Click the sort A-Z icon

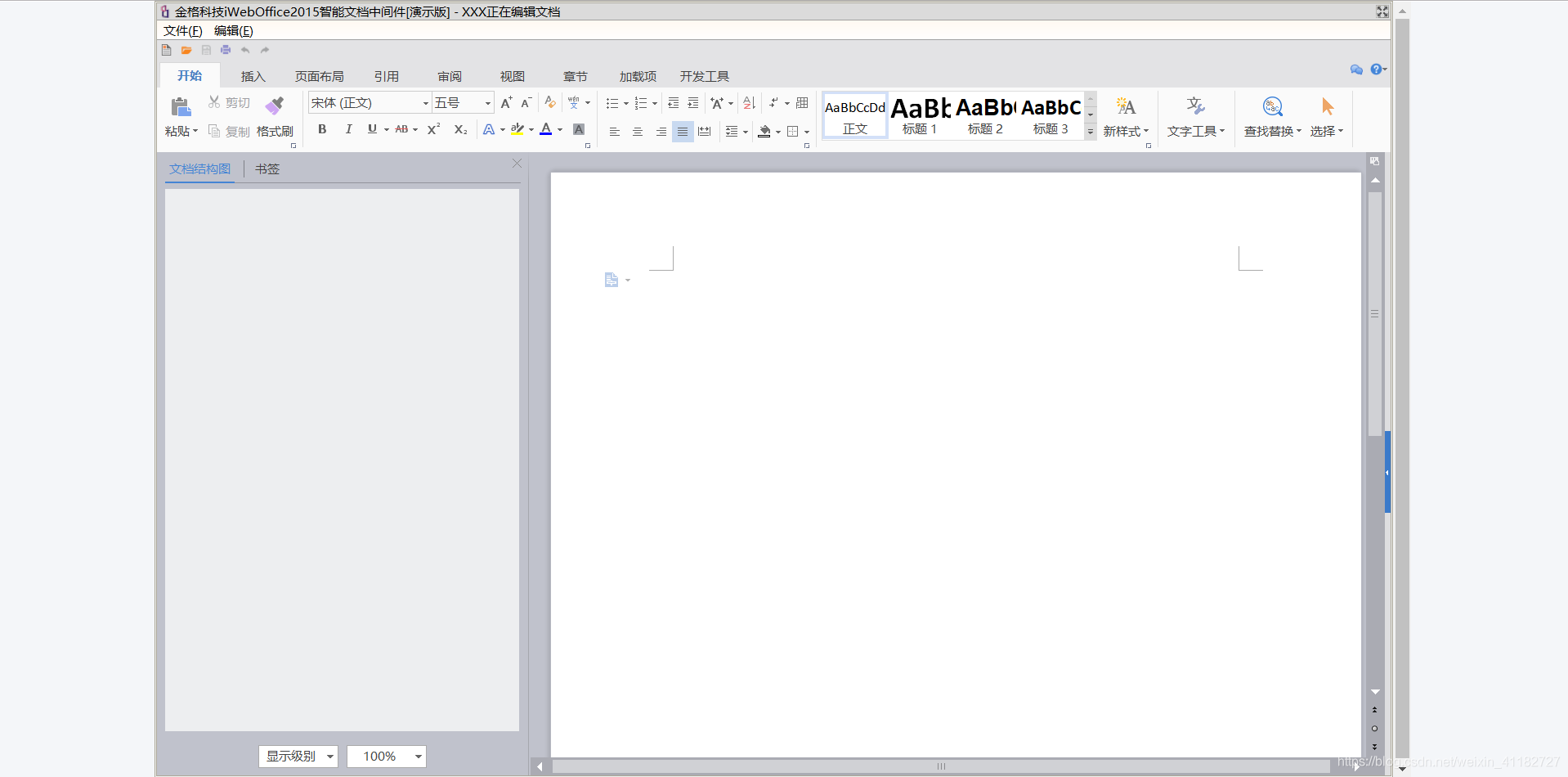749,103
